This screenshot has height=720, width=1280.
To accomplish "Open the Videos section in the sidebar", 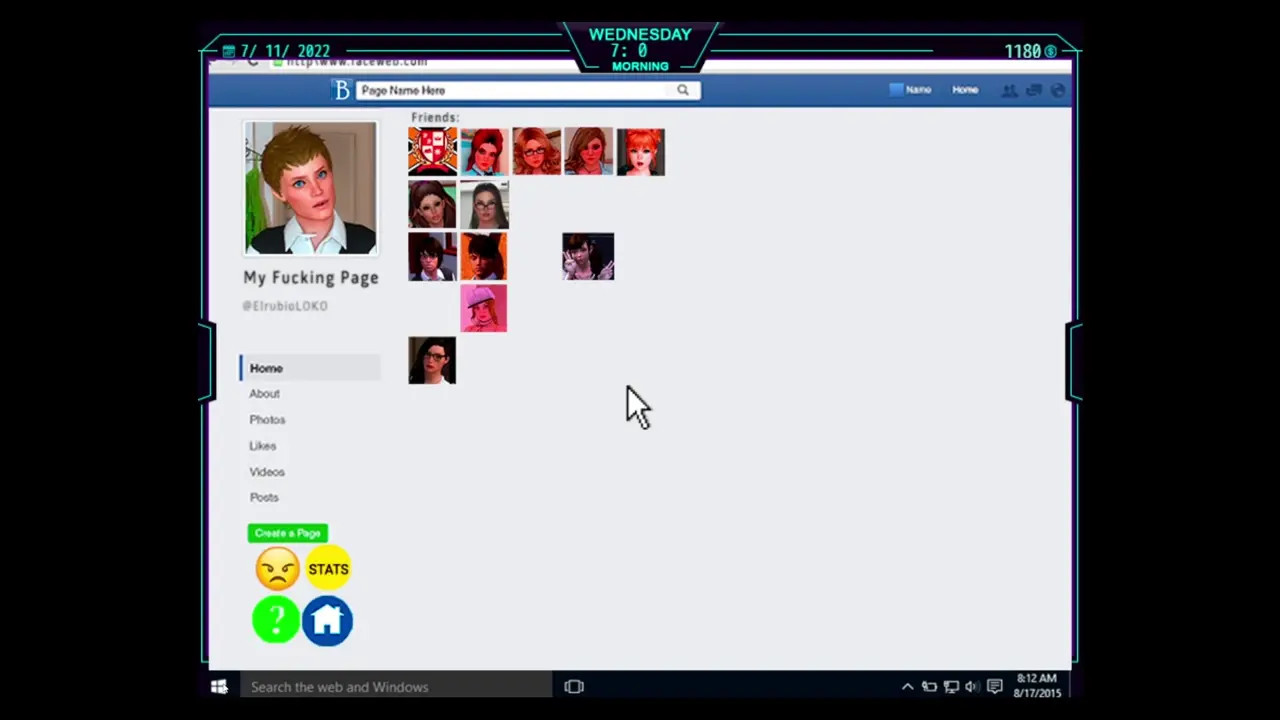I will pyautogui.click(x=267, y=472).
